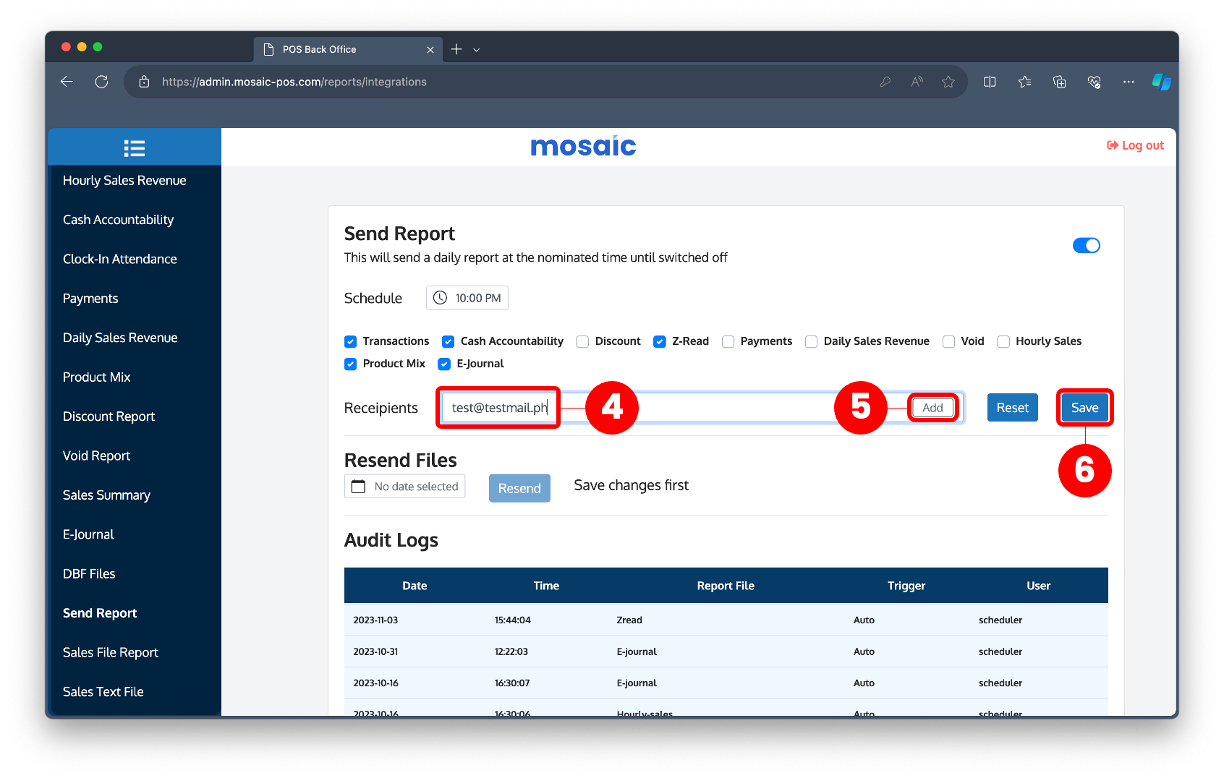Click the Add recipient button
Image resolution: width=1224 pixels, height=778 pixels.
tap(933, 408)
